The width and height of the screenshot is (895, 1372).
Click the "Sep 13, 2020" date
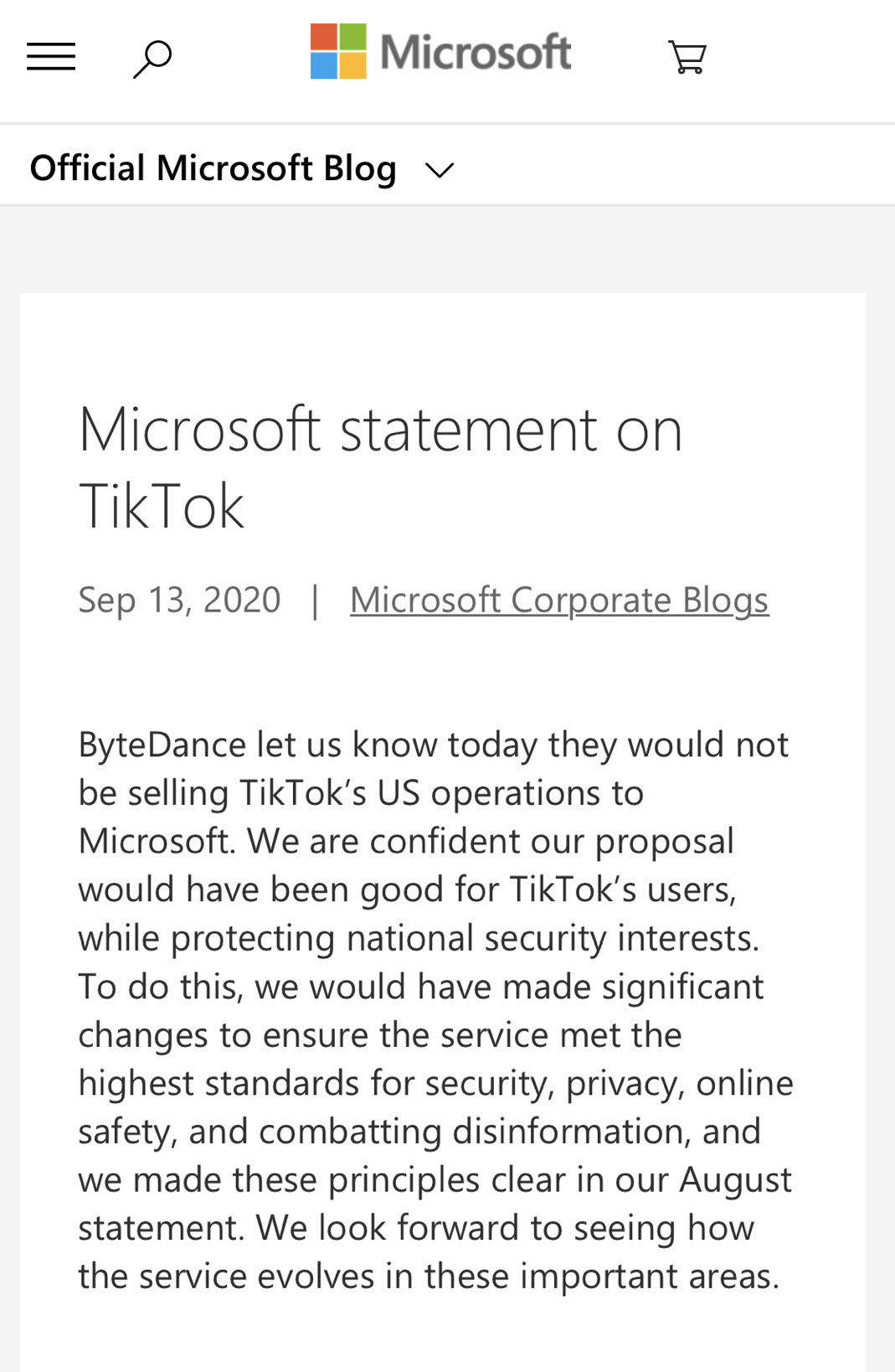pos(179,600)
